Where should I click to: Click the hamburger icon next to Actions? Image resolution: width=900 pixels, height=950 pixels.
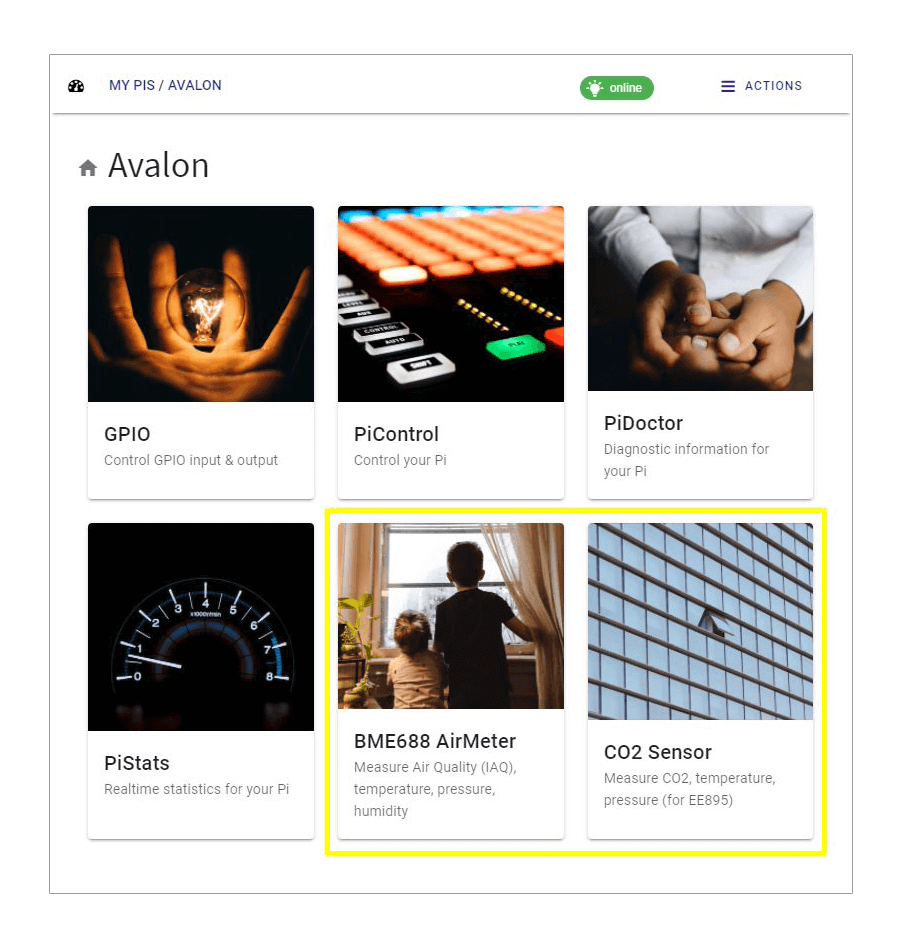pos(728,86)
